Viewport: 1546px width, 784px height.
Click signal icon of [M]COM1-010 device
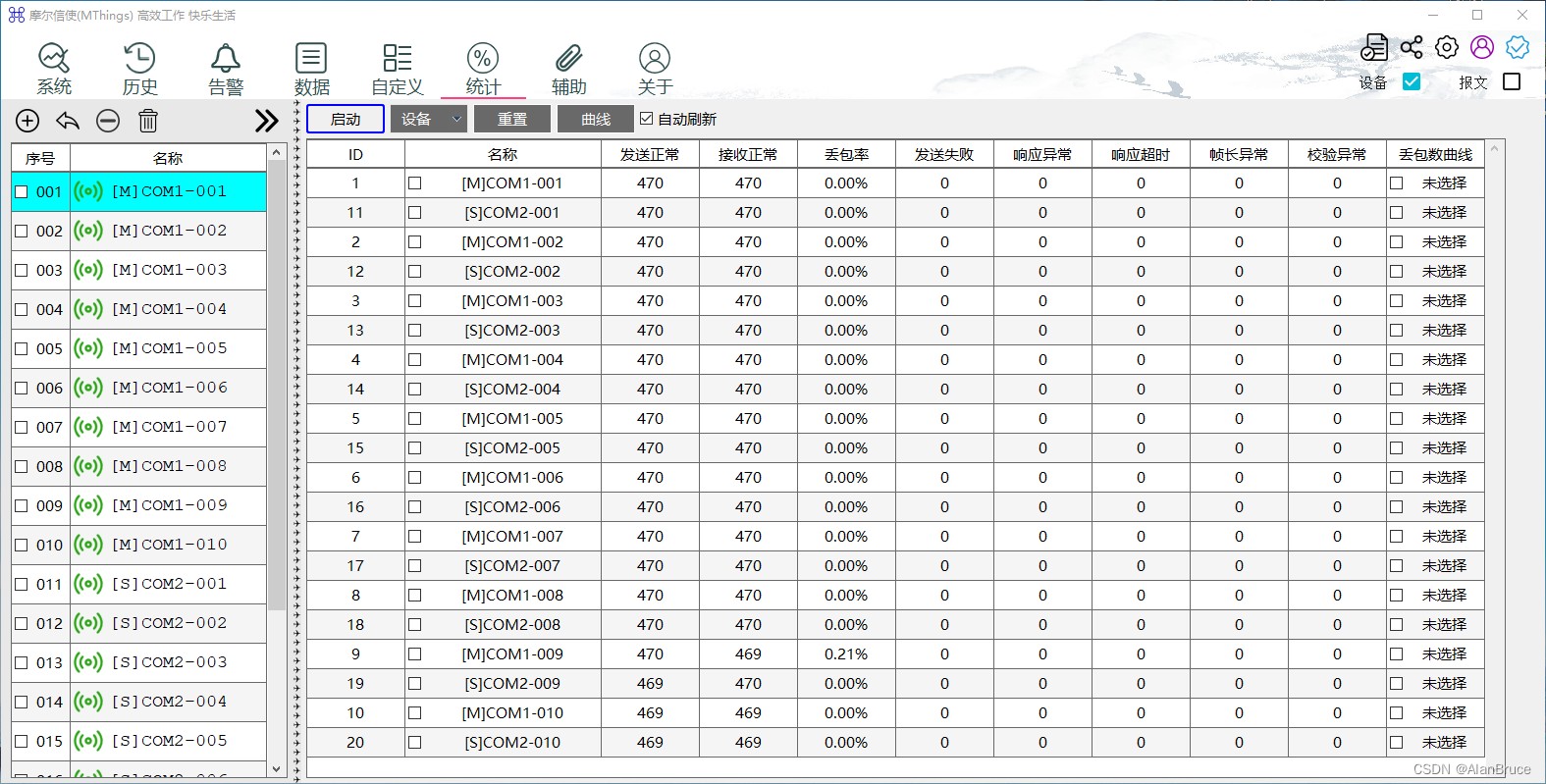[88, 545]
